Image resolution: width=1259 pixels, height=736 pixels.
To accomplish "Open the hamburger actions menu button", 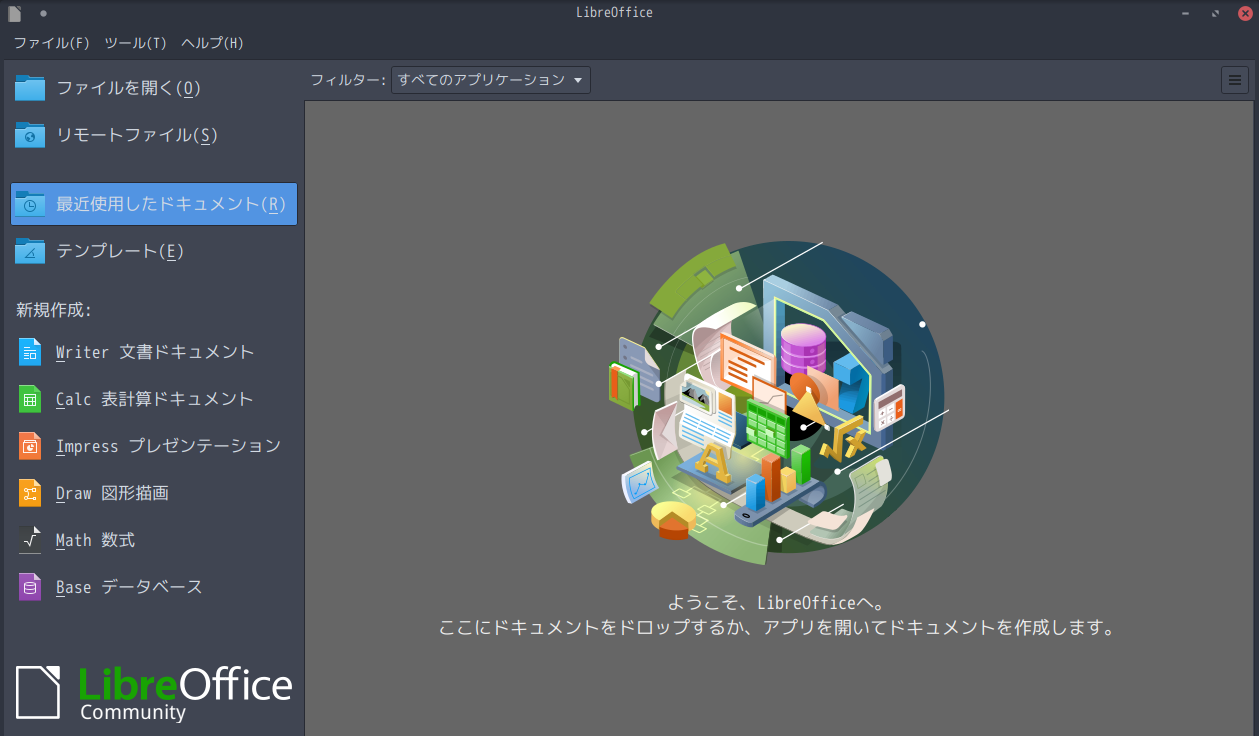I will click(x=1235, y=80).
